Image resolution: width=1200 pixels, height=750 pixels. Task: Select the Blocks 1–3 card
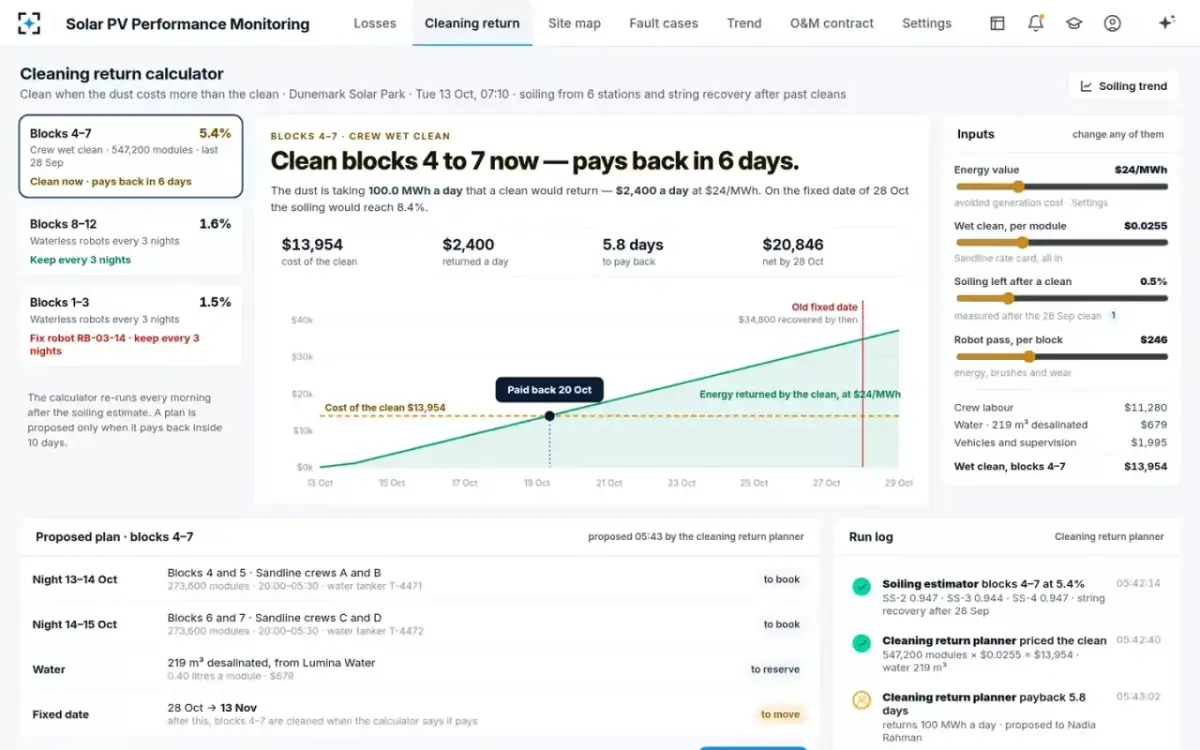(x=130, y=326)
